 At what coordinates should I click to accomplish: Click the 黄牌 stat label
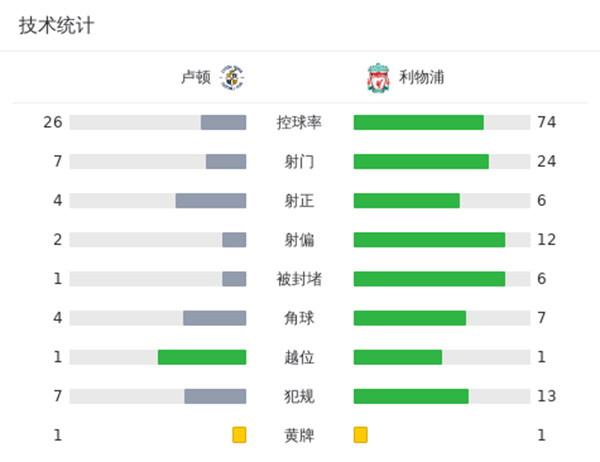(x=299, y=435)
